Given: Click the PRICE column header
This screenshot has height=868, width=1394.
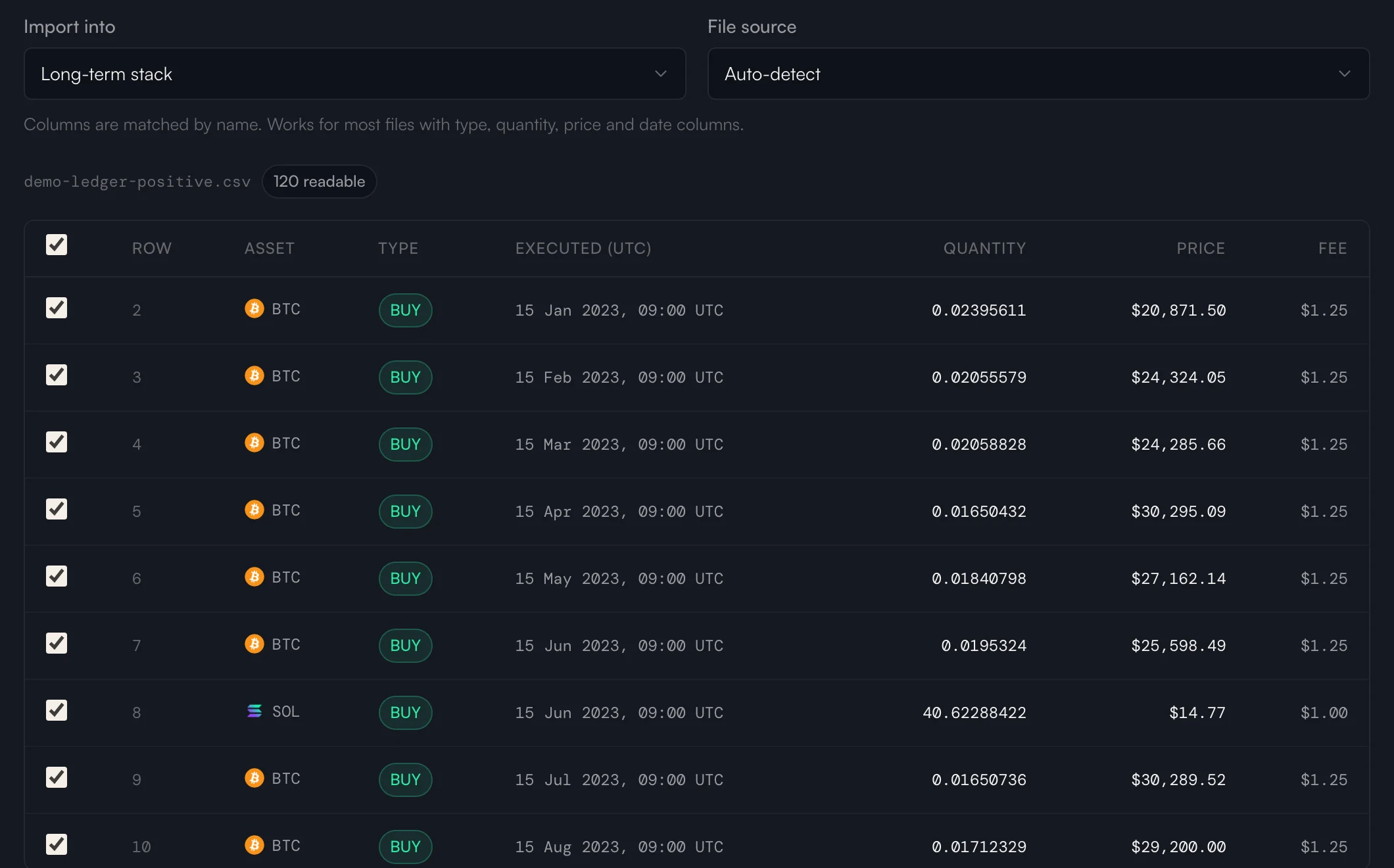Looking at the screenshot, I should click(1201, 249).
